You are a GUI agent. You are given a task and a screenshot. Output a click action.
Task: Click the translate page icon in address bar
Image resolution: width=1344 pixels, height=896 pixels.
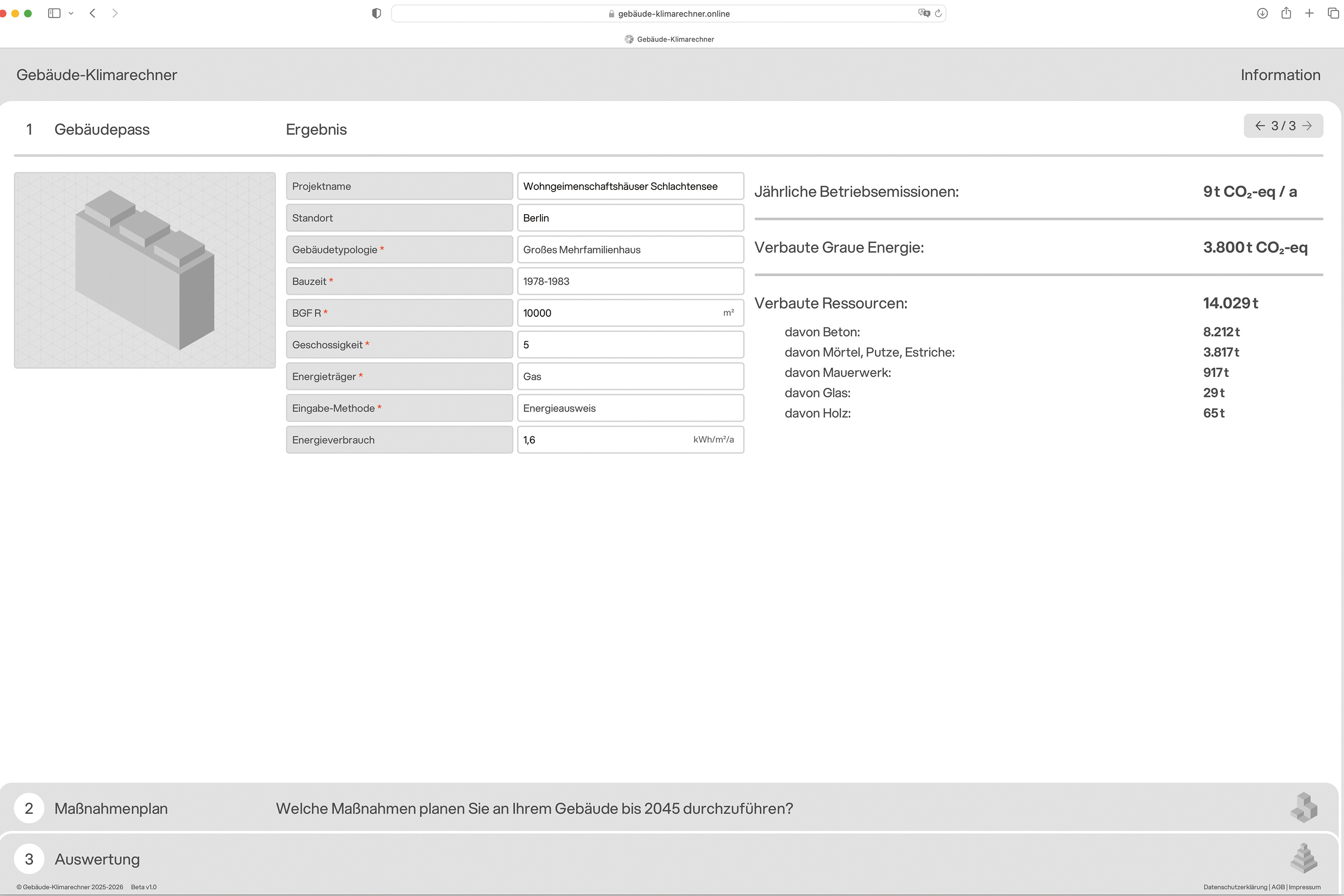(x=924, y=13)
